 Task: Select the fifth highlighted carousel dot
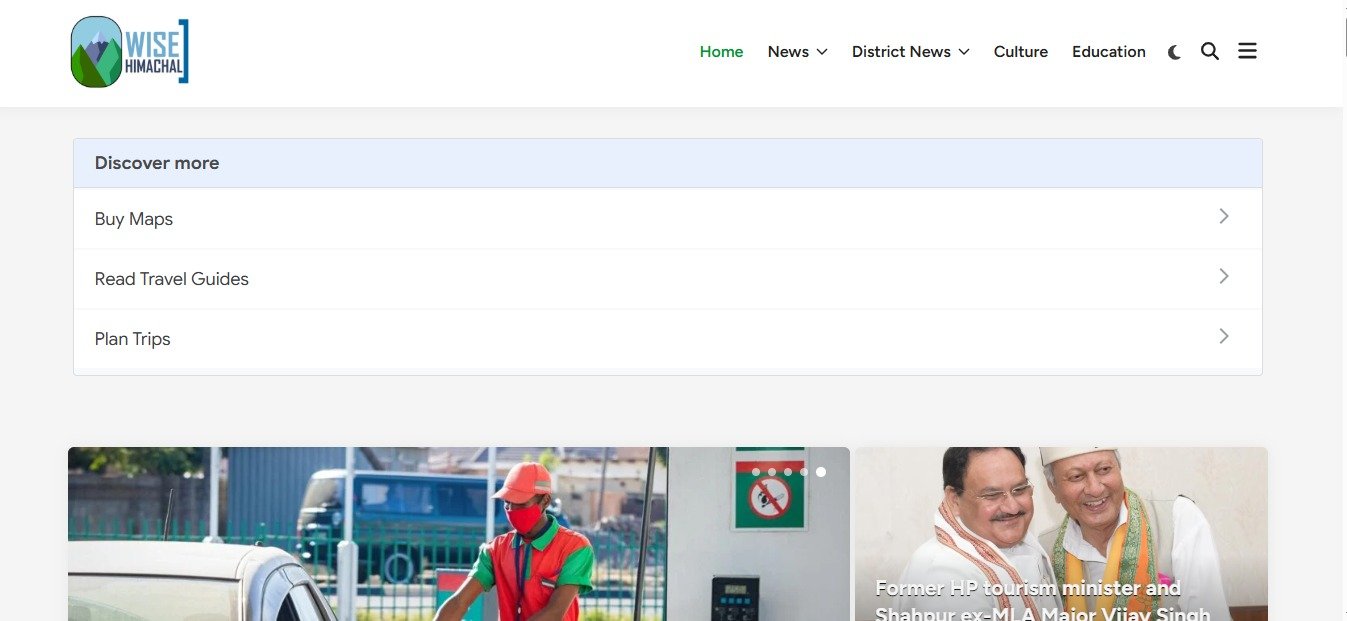click(821, 471)
